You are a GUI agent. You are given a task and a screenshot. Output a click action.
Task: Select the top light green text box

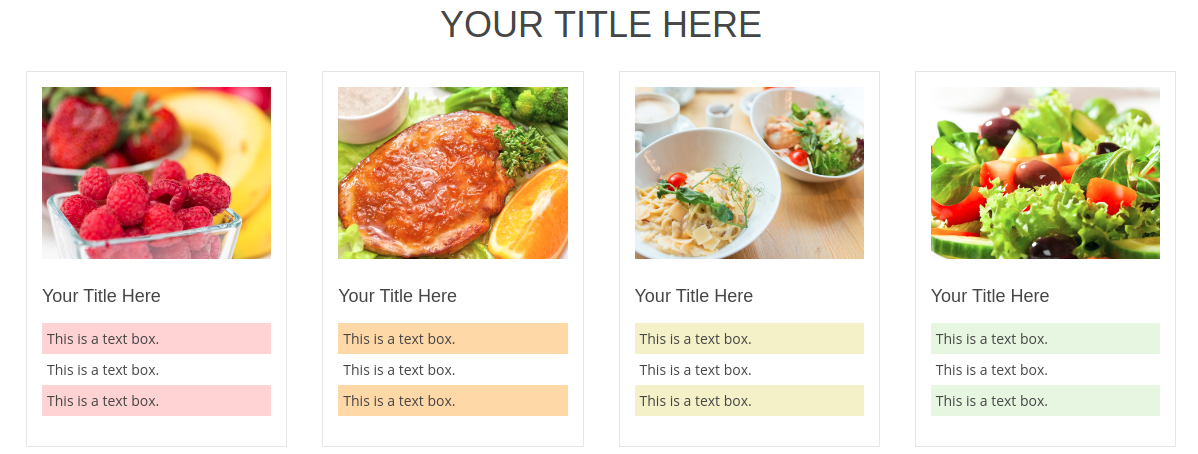(1045, 339)
